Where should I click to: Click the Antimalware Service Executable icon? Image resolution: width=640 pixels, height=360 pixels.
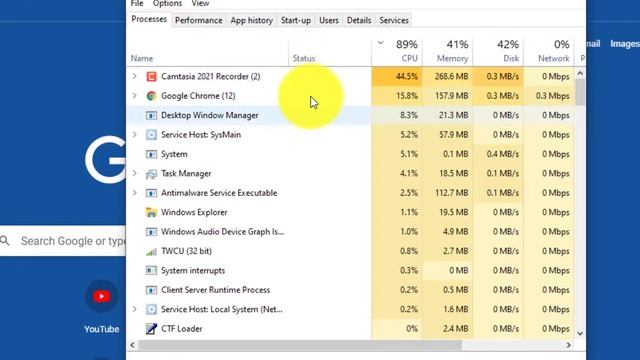[151, 193]
